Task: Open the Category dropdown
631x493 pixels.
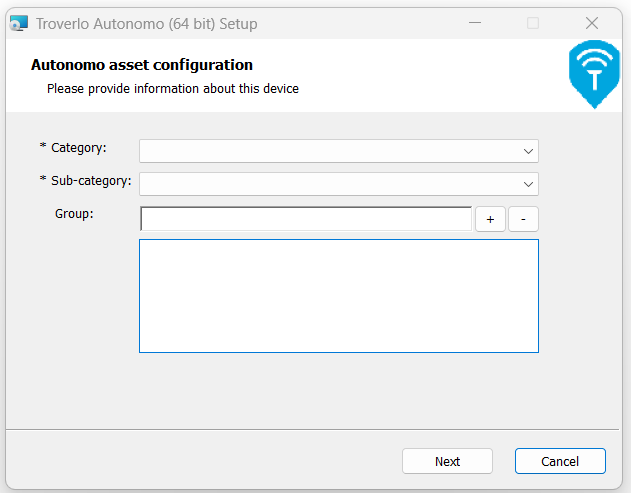Action: tap(339, 151)
